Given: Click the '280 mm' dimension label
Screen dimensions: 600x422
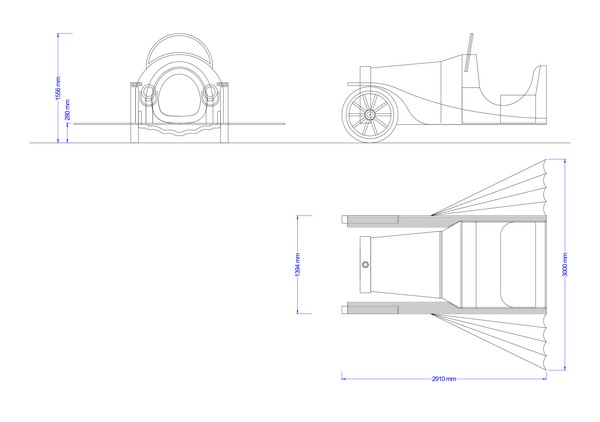Looking at the screenshot, I should pyautogui.click(x=68, y=110).
